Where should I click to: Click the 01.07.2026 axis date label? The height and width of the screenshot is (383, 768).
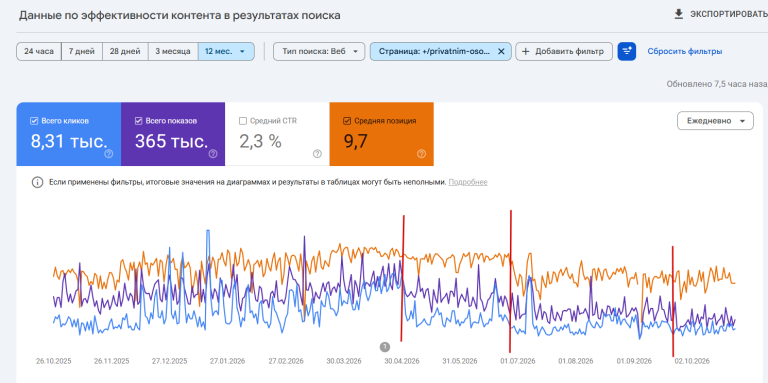pyautogui.click(x=518, y=361)
